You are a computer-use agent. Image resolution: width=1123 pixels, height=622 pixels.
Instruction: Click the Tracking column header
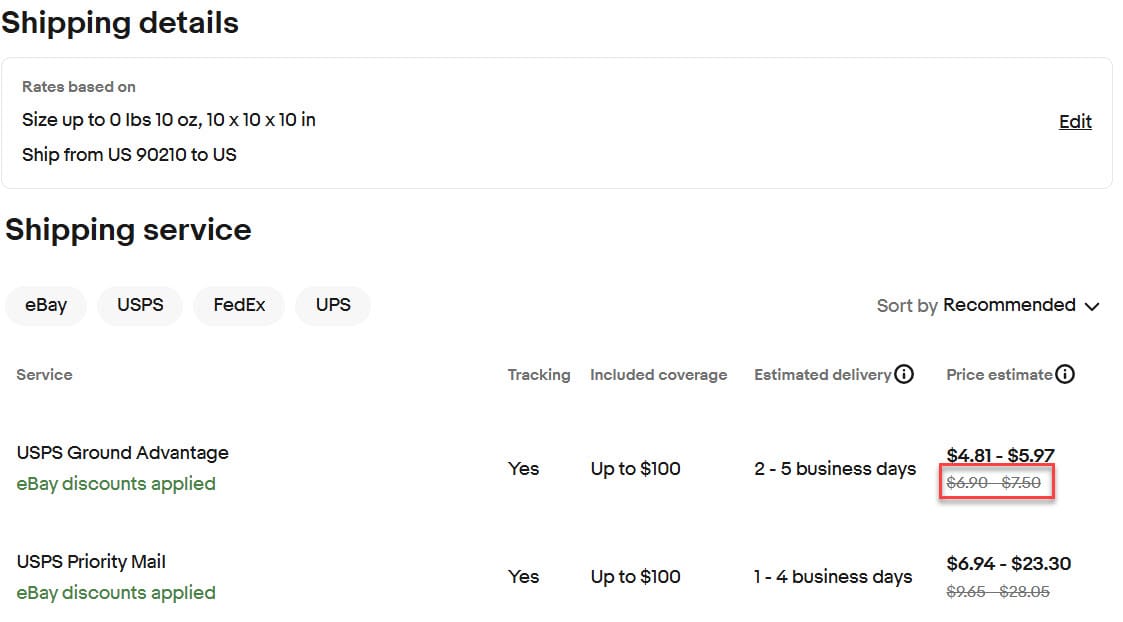538,375
